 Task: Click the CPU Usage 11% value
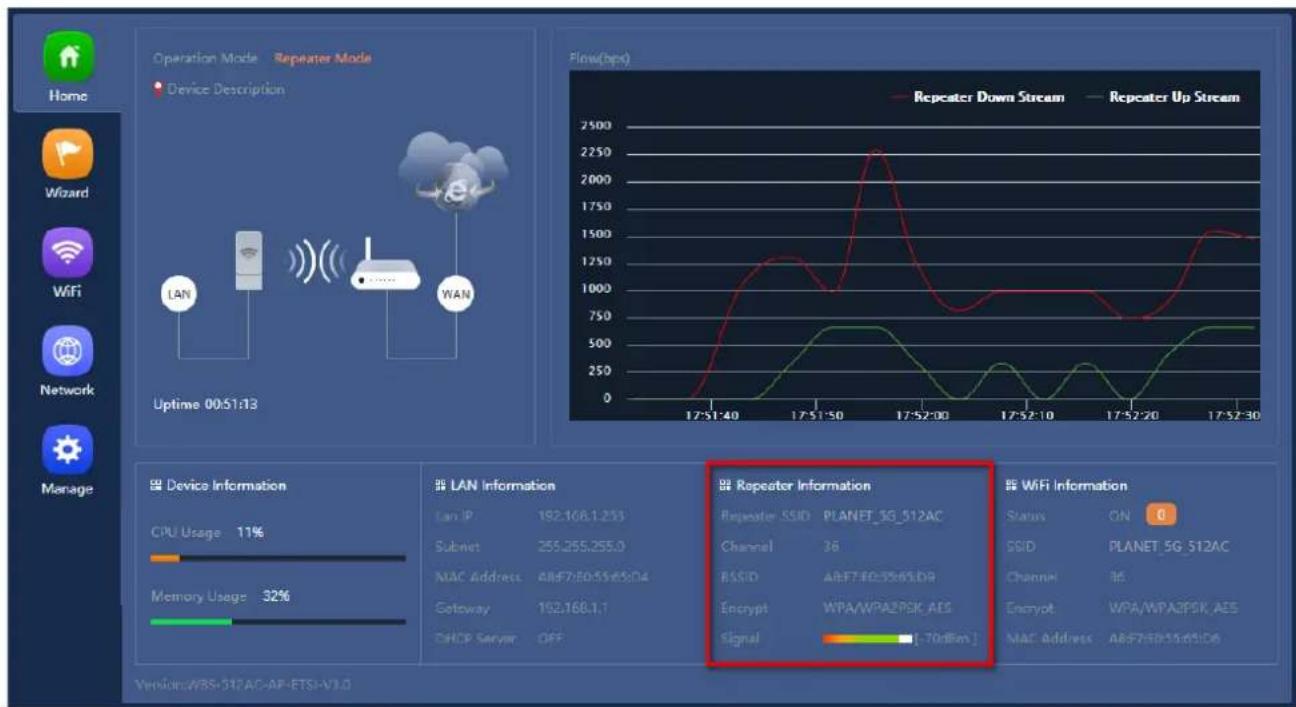tap(250, 533)
